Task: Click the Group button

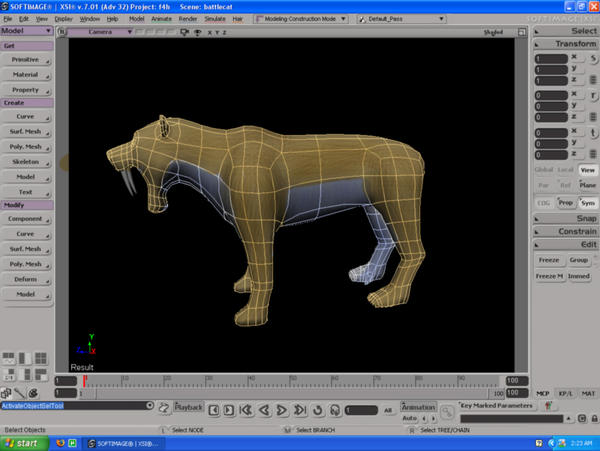Action: pyautogui.click(x=579, y=260)
